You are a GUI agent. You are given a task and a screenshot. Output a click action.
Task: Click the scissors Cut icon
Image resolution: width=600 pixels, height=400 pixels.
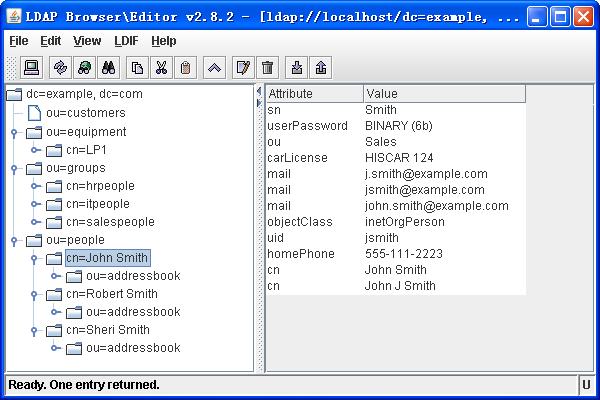(x=161, y=68)
